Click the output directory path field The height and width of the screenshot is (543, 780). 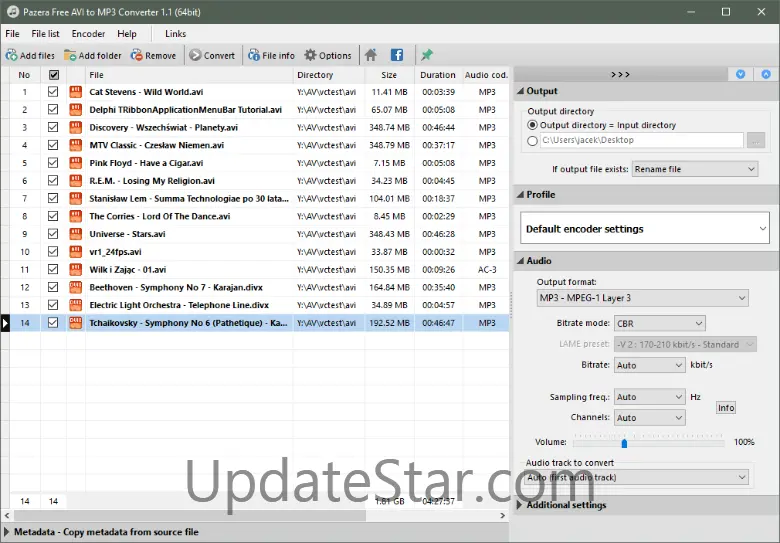642,141
